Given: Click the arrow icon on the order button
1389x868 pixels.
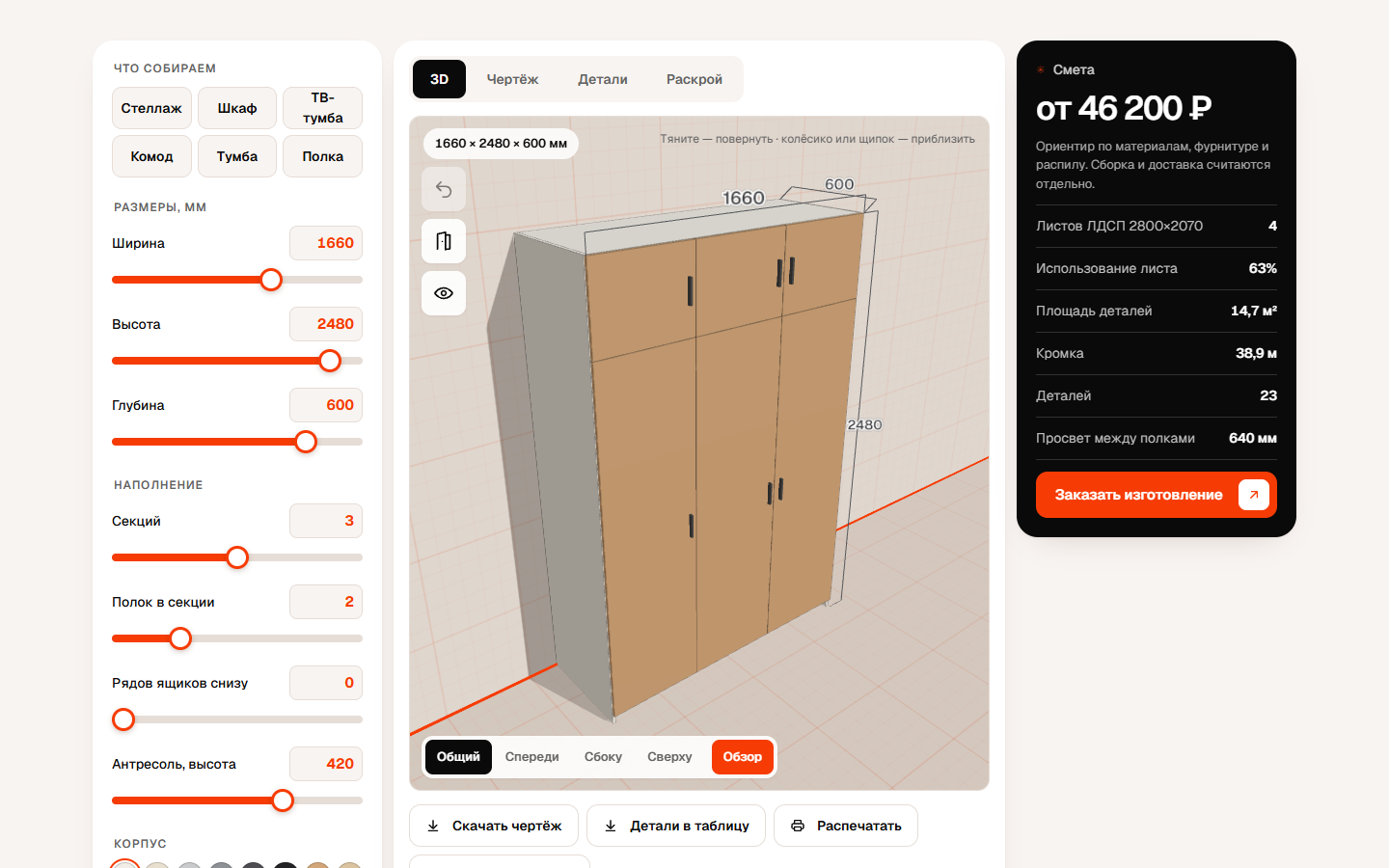Looking at the screenshot, I should pyautogui.click(x=1253, y=495).
